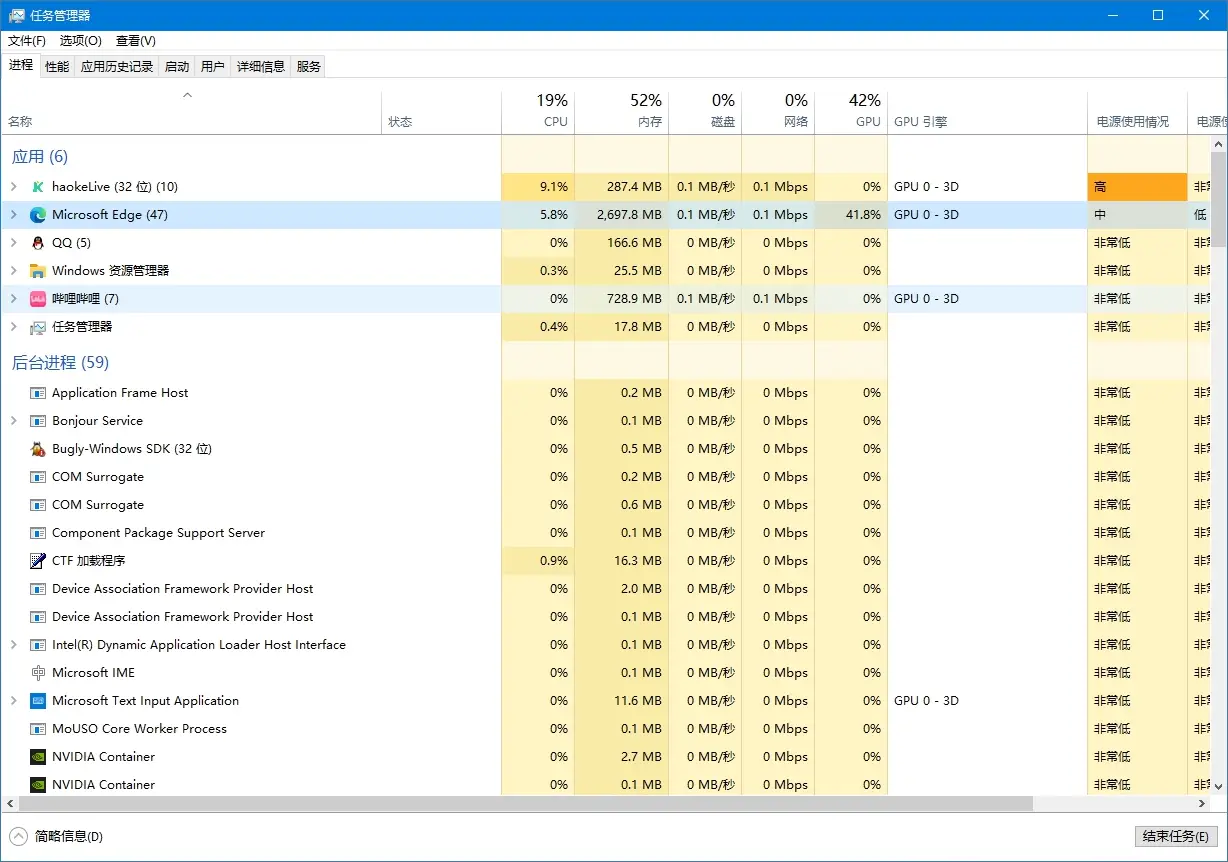Image resolution: width=1228 pixels, height=862 pixels.
Task: Click the Microsoft Text Input Application icon
Action: point(38,701)
